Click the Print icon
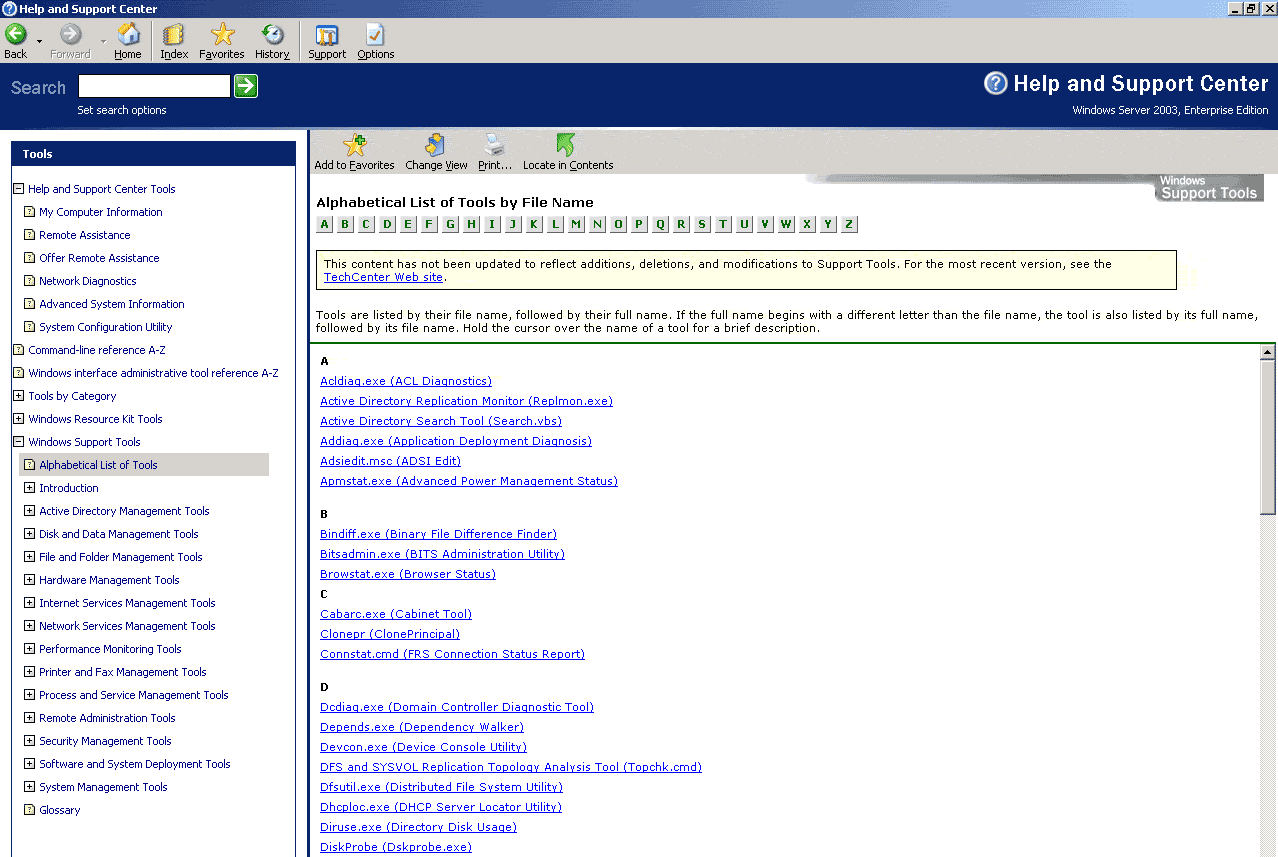The height and width of the screenshot is (857, 1278). point(494,145)
